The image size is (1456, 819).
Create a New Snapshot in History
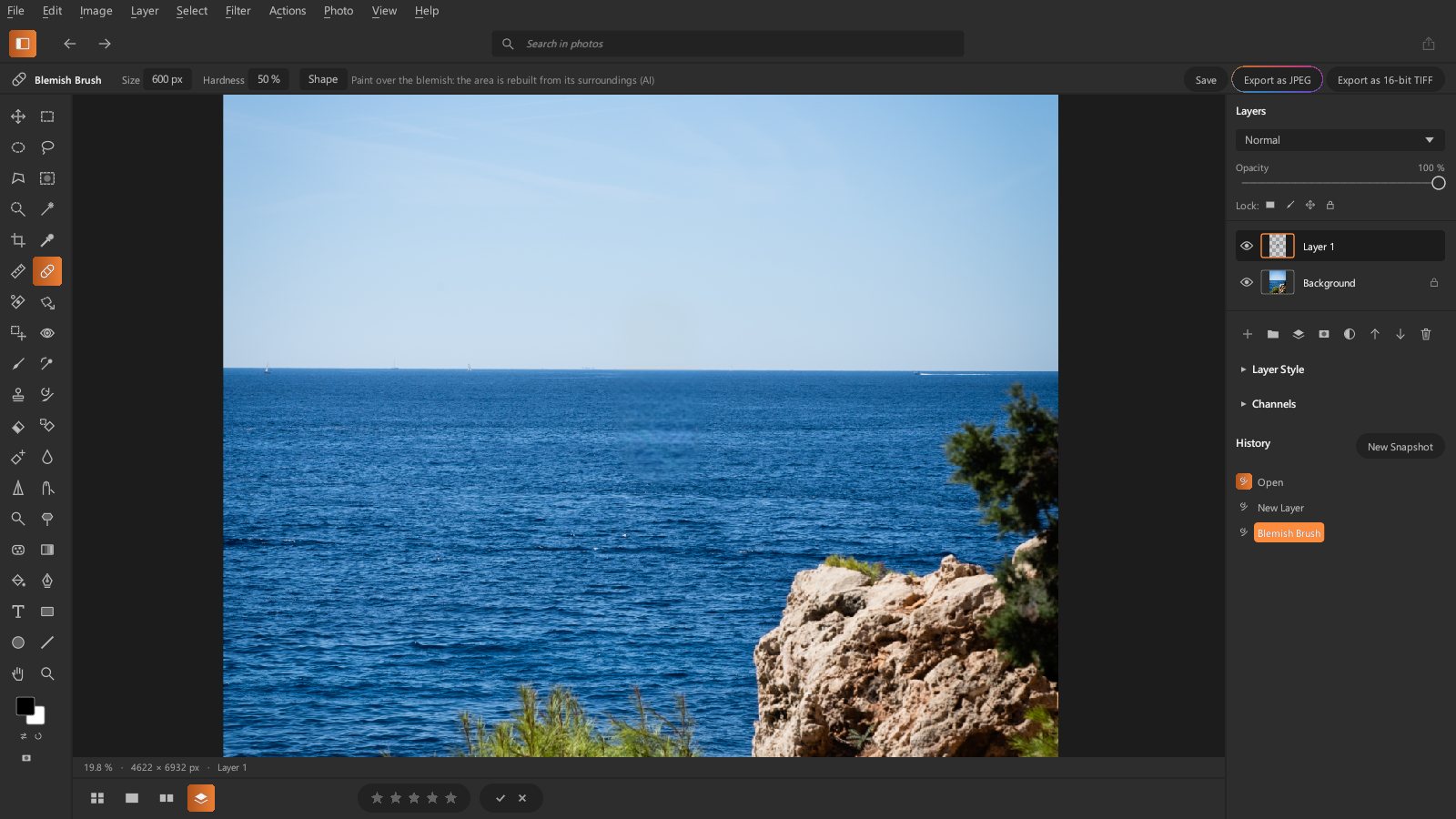click(x=1400, y=447)
